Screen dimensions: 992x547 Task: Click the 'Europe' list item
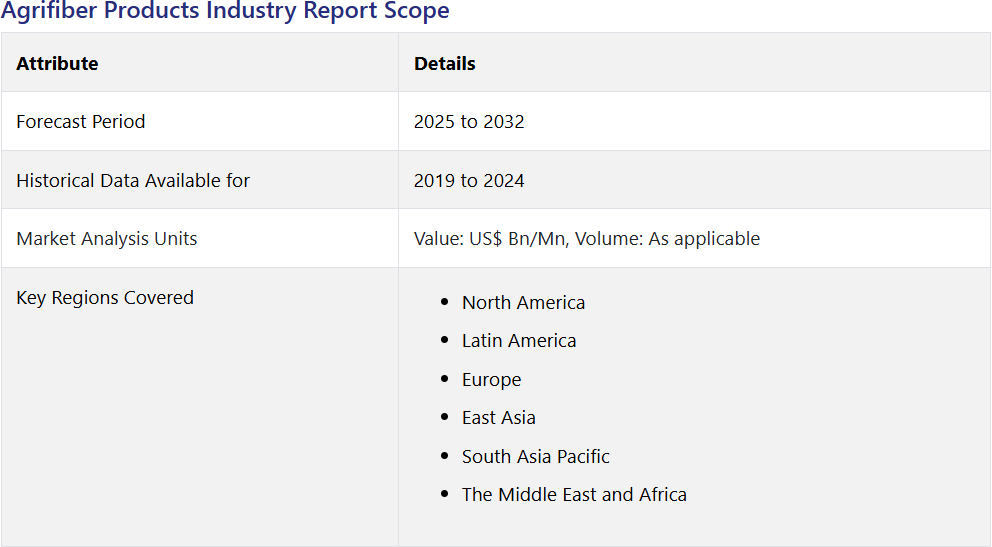pyautogui.click(x=492, y=379)
